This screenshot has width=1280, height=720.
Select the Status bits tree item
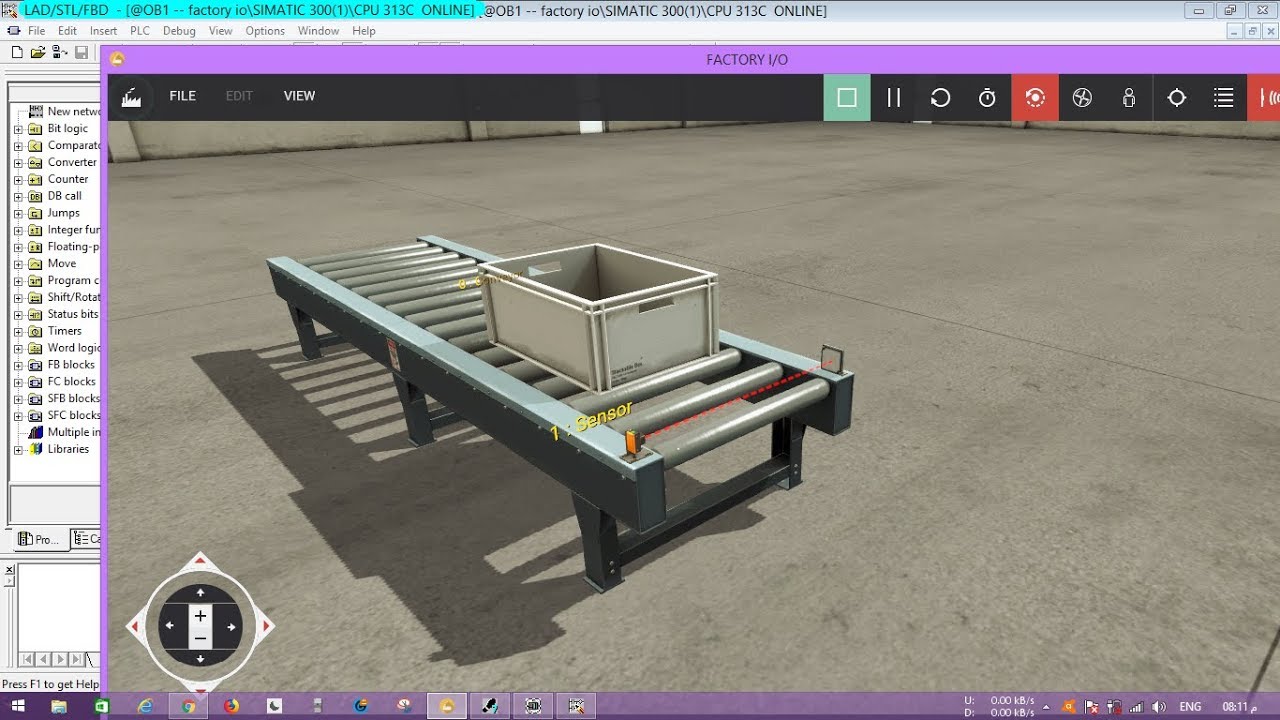[73, 314]
